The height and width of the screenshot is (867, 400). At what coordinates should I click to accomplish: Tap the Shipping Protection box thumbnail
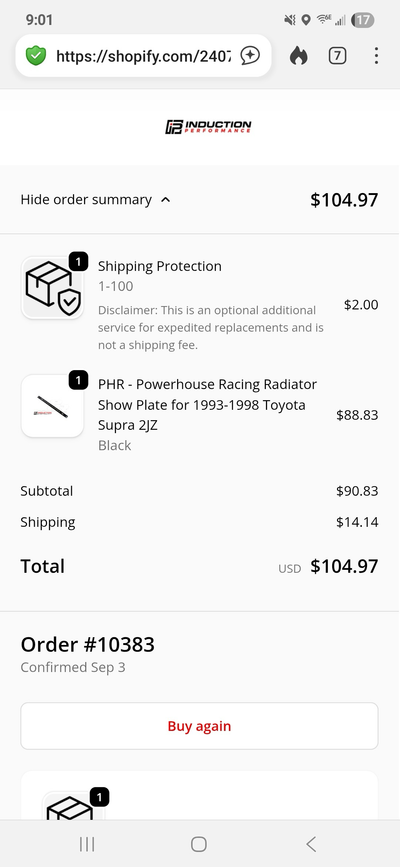[x=52, y=288]
